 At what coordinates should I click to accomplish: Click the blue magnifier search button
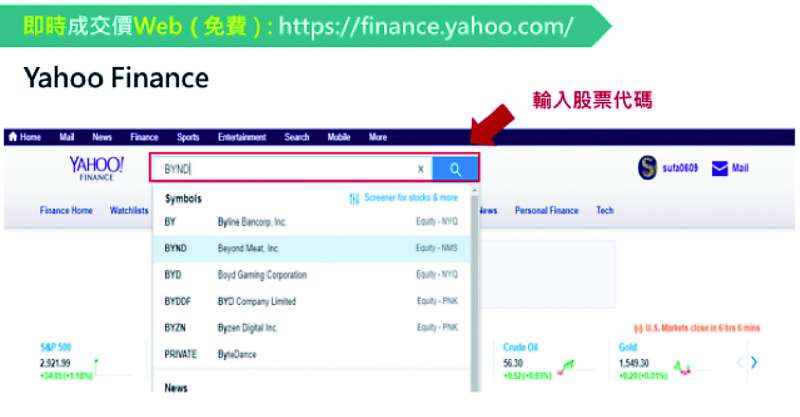(455, 169)
